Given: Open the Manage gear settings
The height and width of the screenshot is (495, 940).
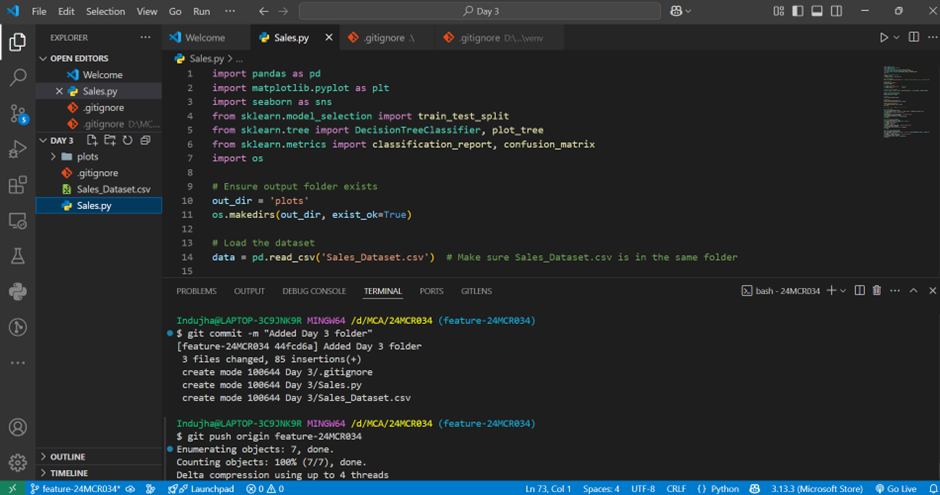Looking at the screenshot, I should (x=18, y=463).
